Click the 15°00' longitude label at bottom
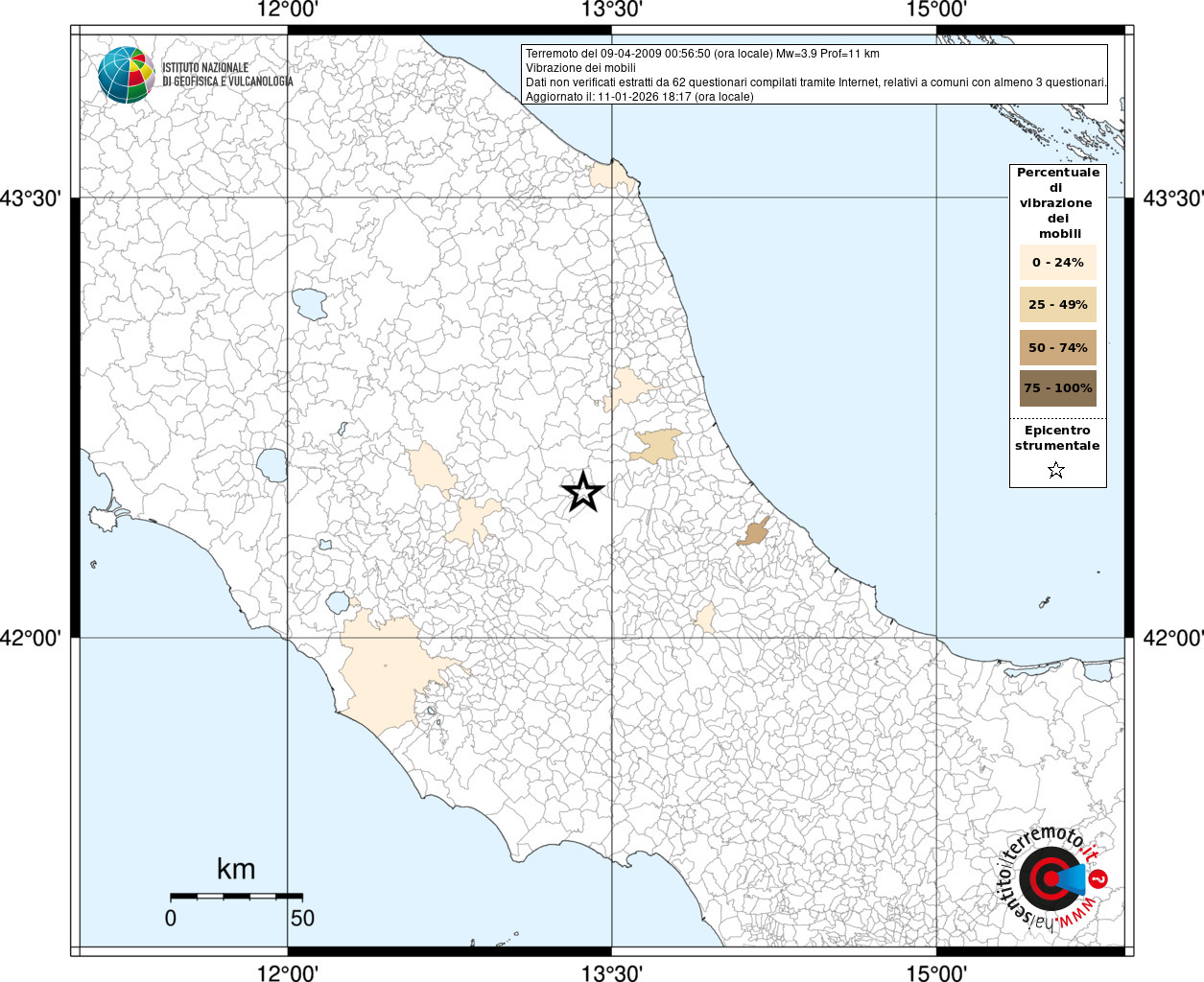1204x982 pixels. click(x=935, y=972)
